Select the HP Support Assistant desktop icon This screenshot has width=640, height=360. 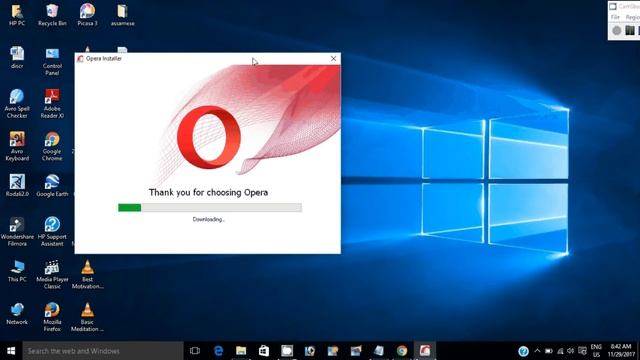(52, 232)
